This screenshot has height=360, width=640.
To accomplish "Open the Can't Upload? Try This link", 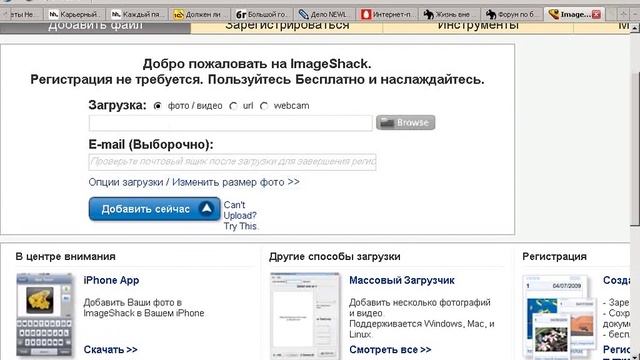I will [x=240, y=216].
